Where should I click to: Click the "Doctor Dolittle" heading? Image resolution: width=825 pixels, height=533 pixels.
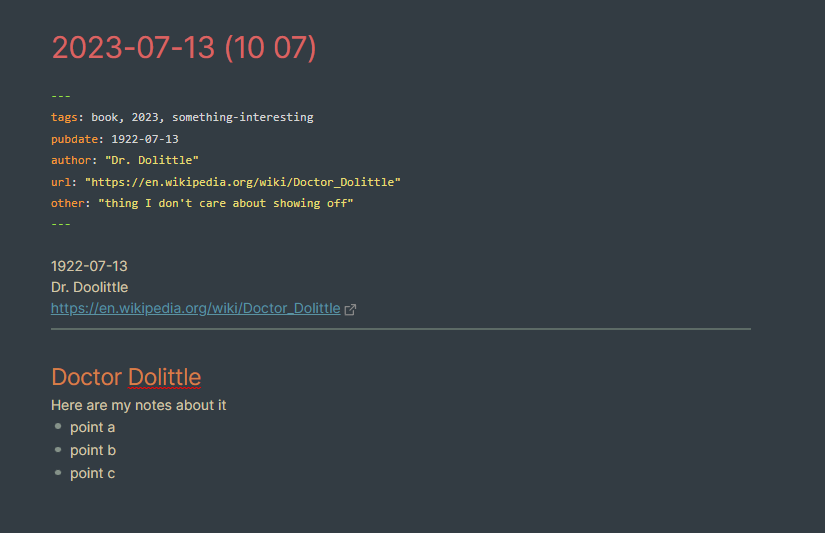point(126,377)
